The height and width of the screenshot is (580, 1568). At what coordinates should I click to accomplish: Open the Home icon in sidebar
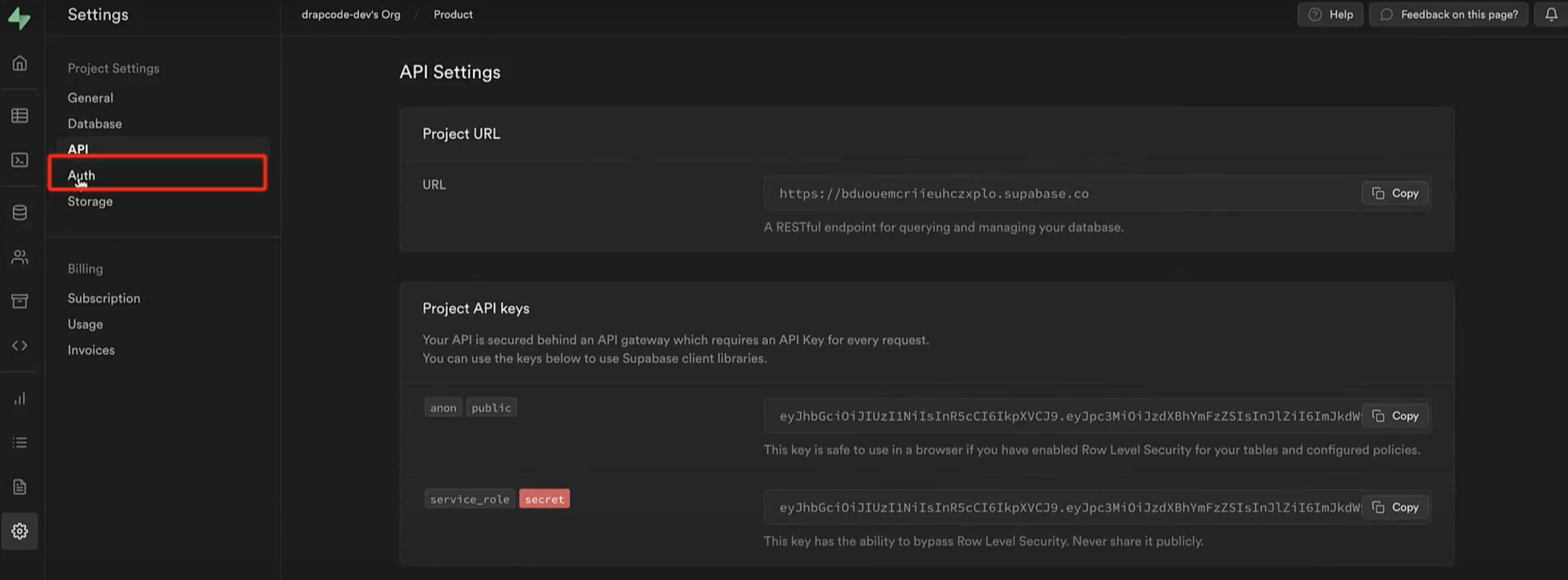tap(19, 63)
